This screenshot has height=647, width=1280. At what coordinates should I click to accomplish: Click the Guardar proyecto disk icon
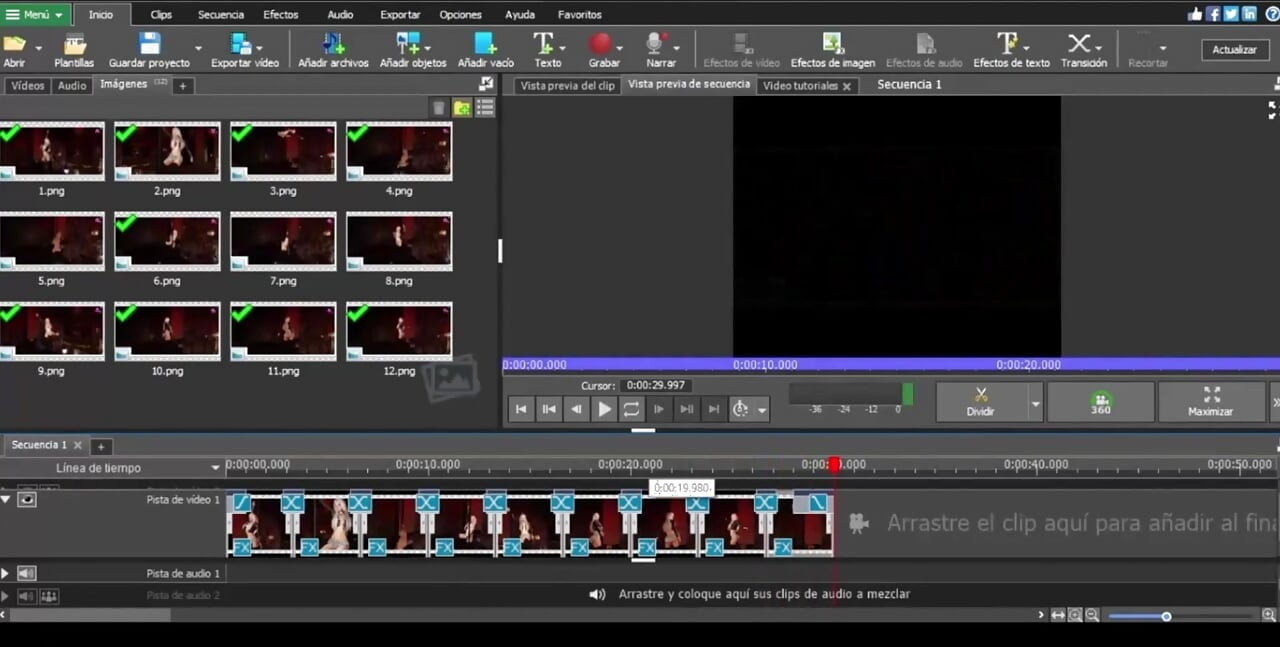[150, 43]
